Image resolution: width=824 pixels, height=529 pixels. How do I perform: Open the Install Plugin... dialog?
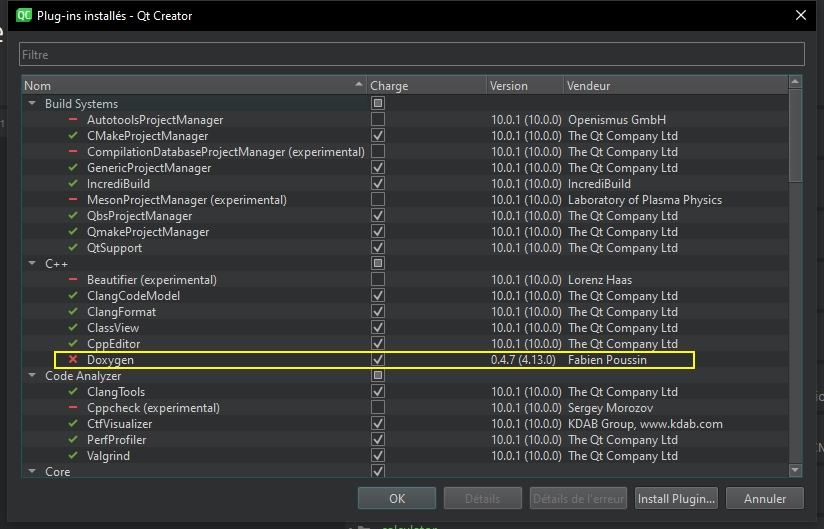(676, 498)
